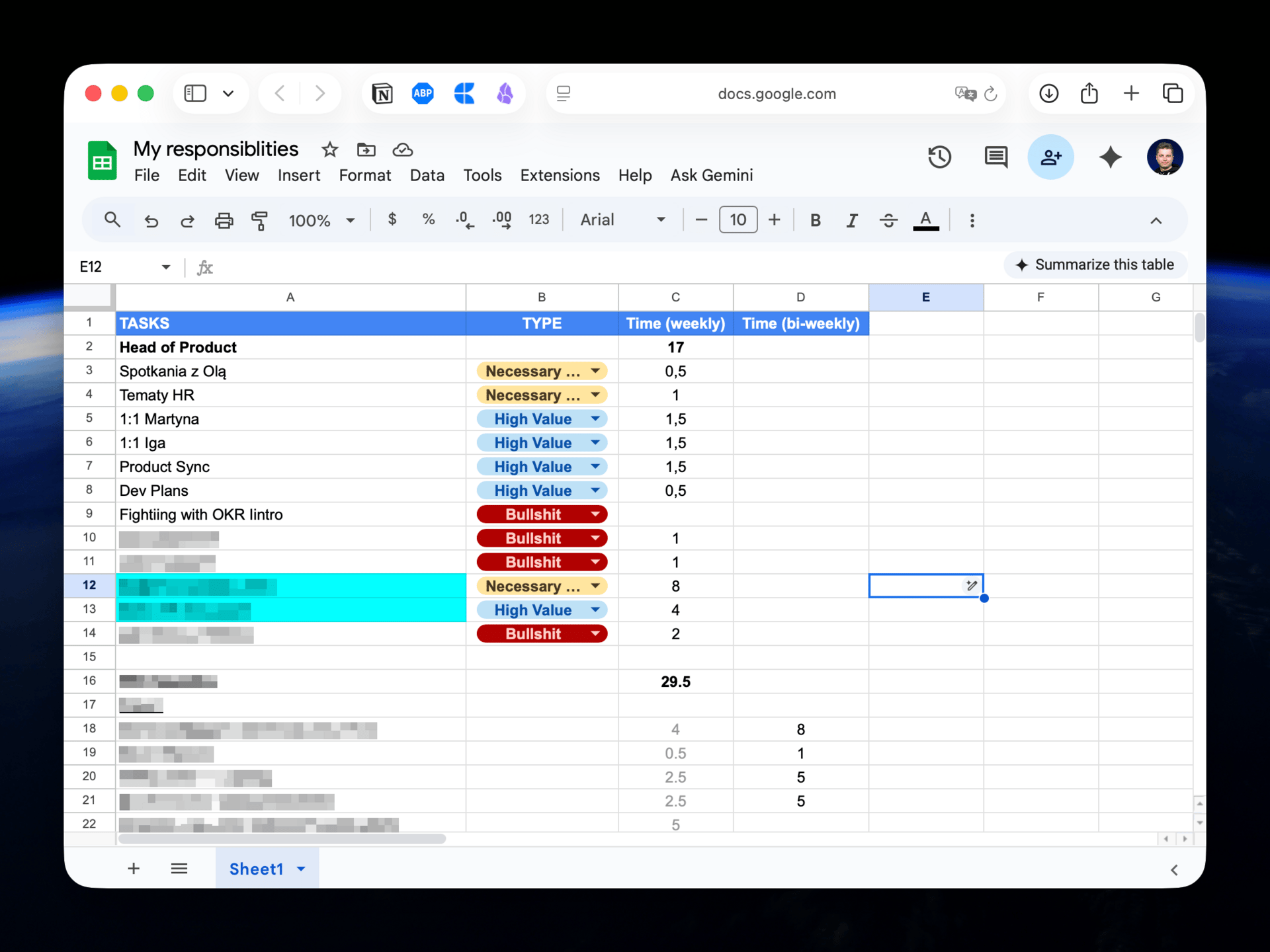Toggle strikethrough formatting

[x=888, y=220]
